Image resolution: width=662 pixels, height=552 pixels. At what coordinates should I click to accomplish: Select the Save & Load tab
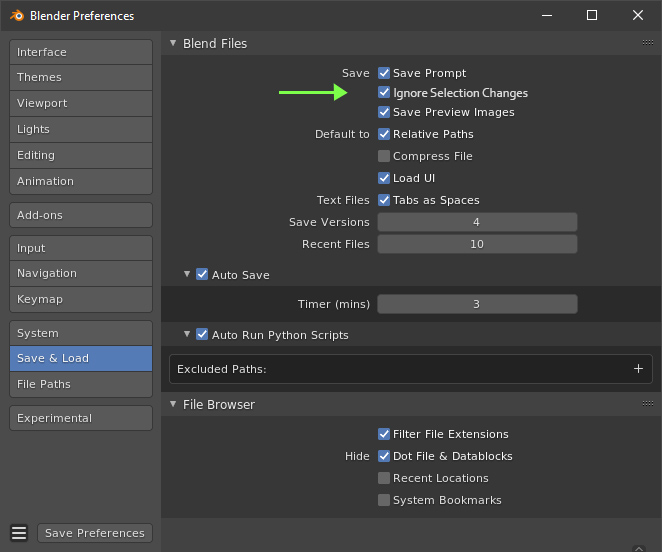point(81,358)
